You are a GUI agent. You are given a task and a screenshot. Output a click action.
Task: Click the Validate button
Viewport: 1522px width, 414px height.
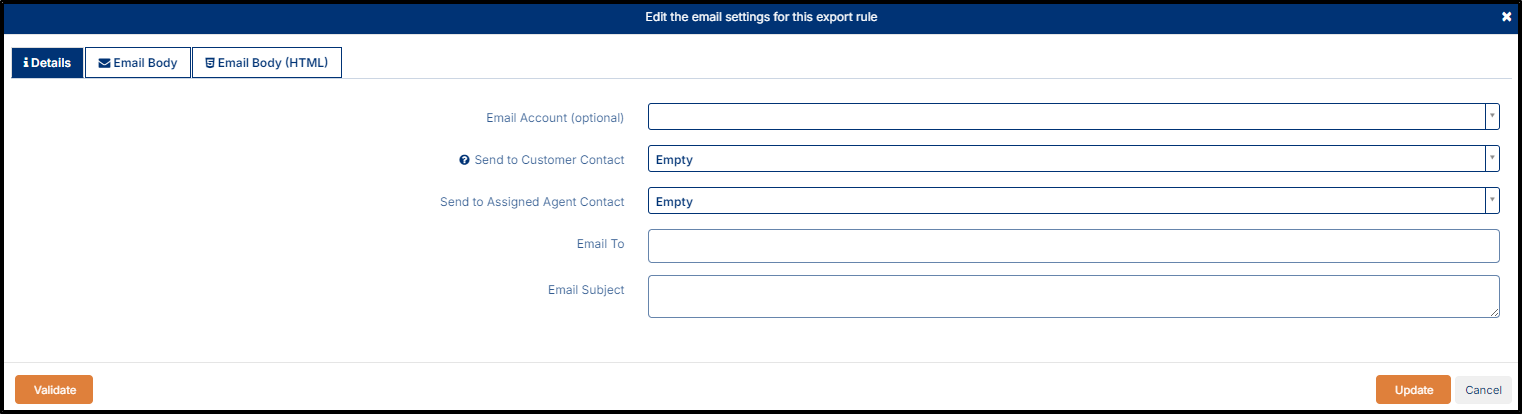pyautogui.click(x=54, y=390)
